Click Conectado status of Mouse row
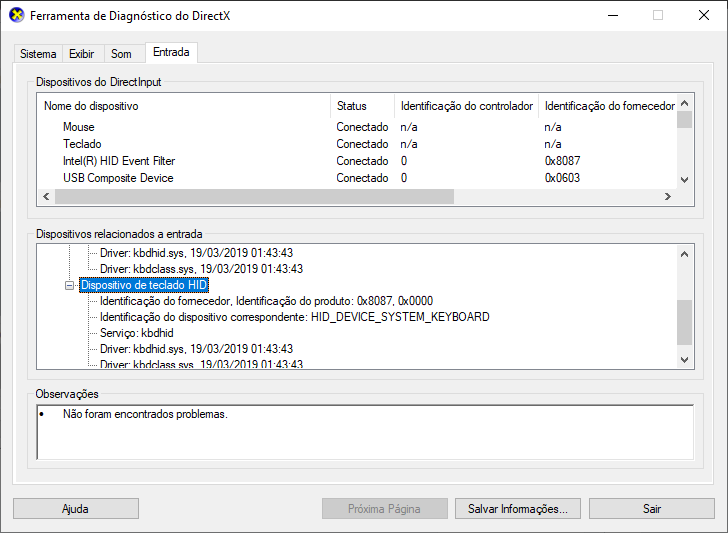The image size is (728, 533). [x=362, y=127]
